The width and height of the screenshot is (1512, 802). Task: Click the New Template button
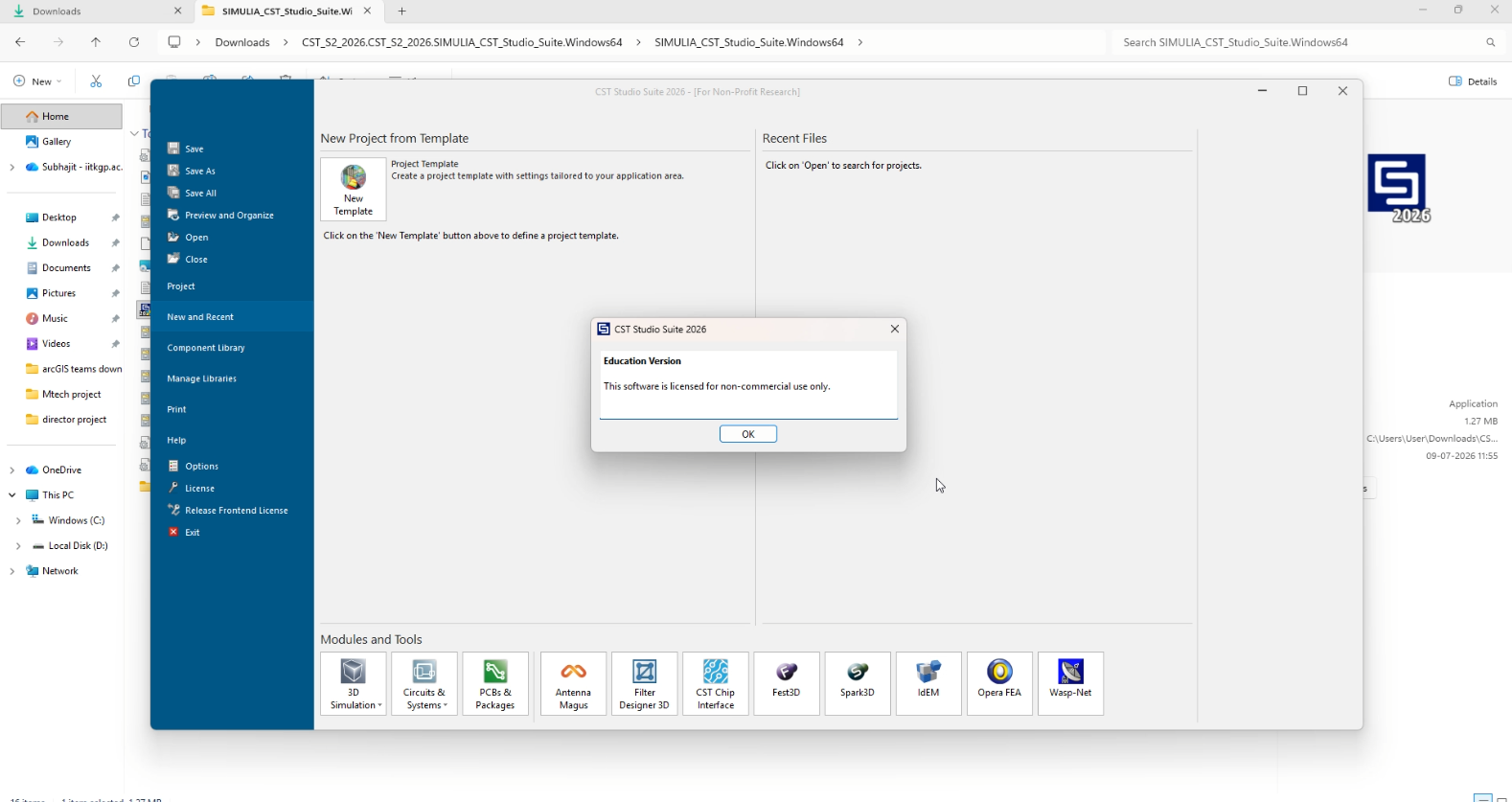(x=354, y=190)
